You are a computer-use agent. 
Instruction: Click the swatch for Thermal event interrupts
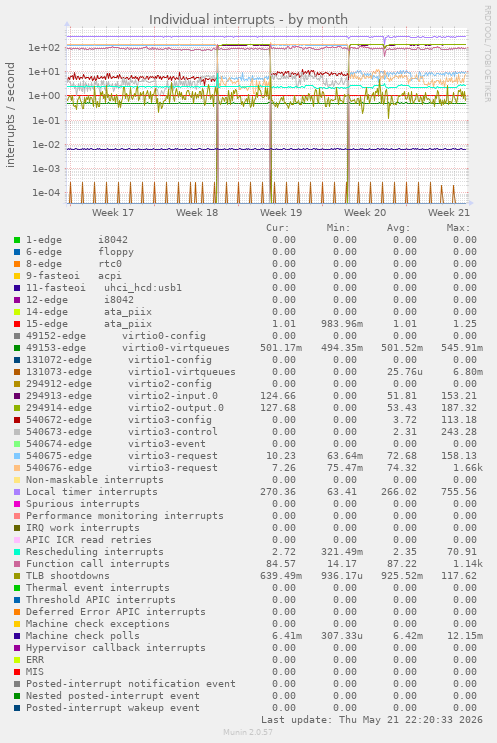[x=17, y=588]
